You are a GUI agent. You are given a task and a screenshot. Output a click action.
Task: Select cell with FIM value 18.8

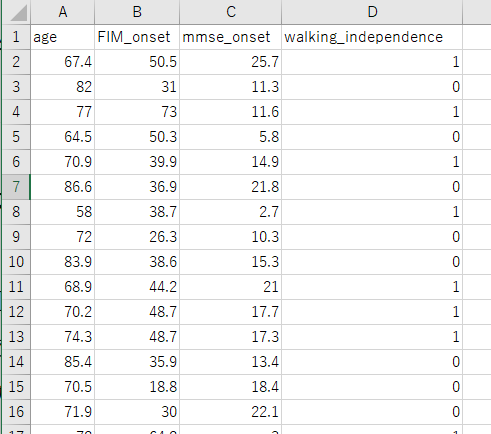(137, 387)
